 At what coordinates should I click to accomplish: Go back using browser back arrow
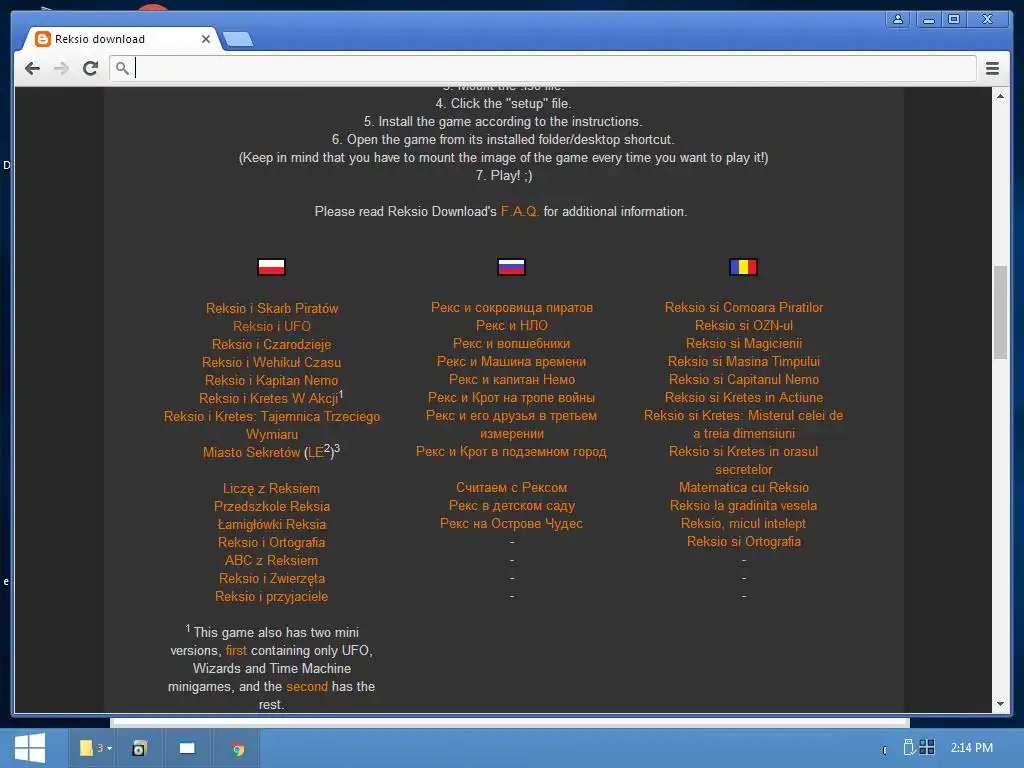click(x=33, y=68)
